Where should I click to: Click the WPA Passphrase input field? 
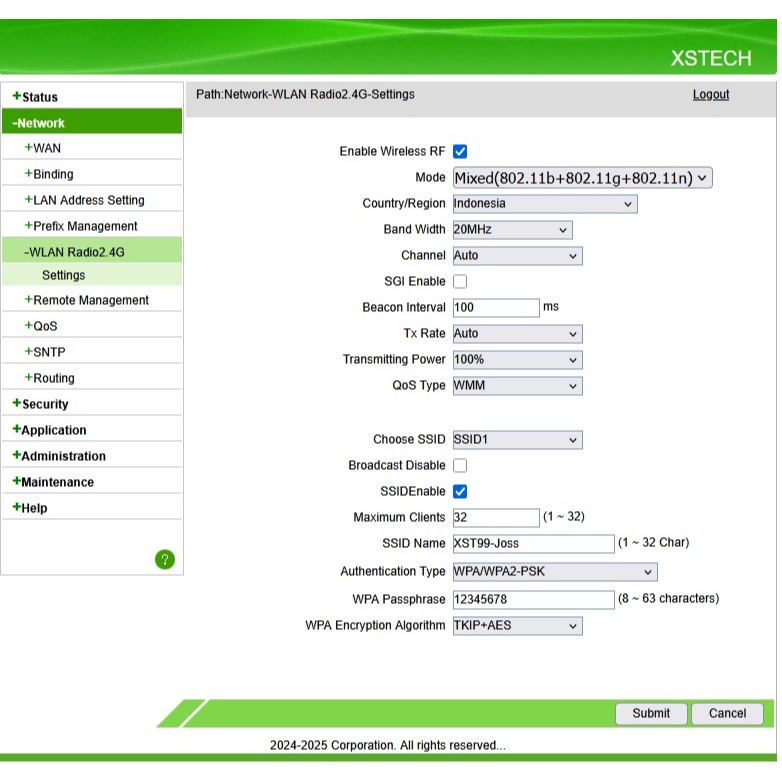coord(533,599)
